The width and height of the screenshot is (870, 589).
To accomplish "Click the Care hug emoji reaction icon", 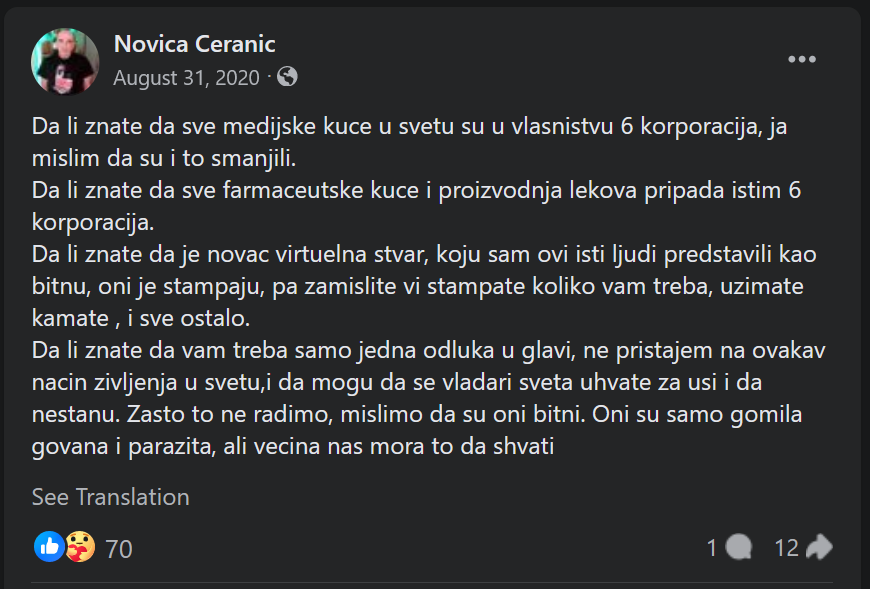I will (80, 546).
